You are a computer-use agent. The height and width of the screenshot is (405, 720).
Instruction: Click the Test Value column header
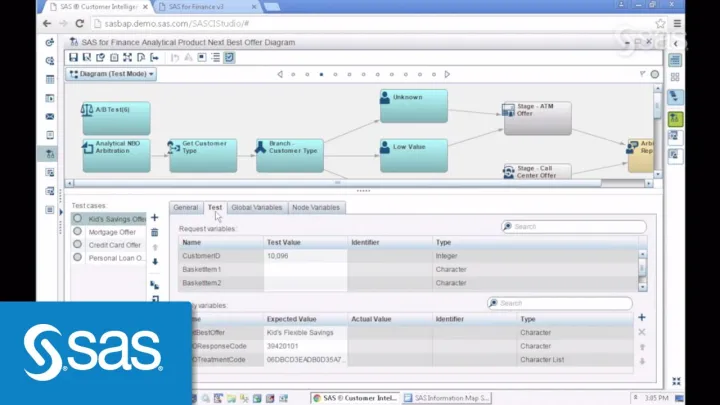pos(305,242)
